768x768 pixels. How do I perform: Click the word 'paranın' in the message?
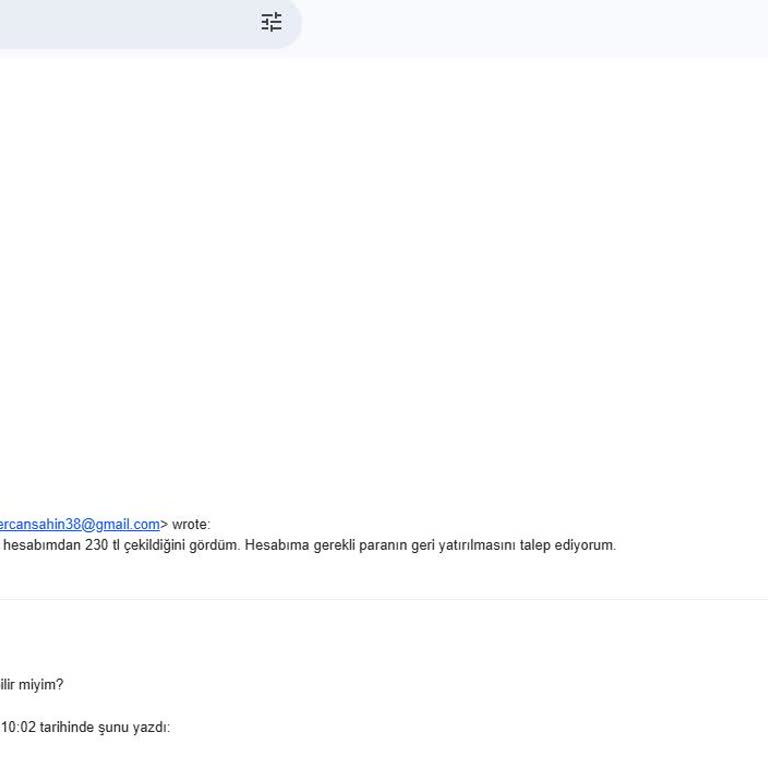point(383,545)
